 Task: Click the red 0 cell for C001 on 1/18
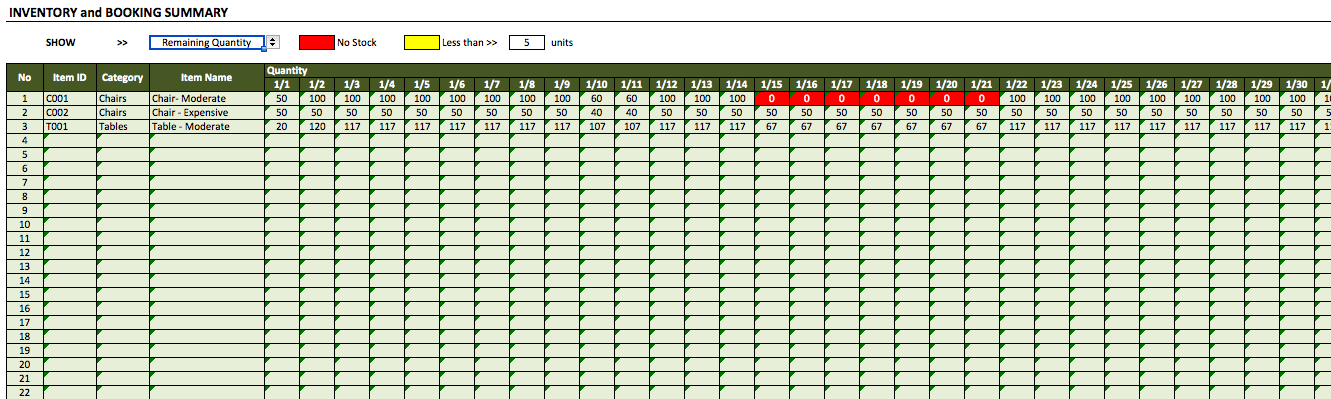(x=877, y=99)
